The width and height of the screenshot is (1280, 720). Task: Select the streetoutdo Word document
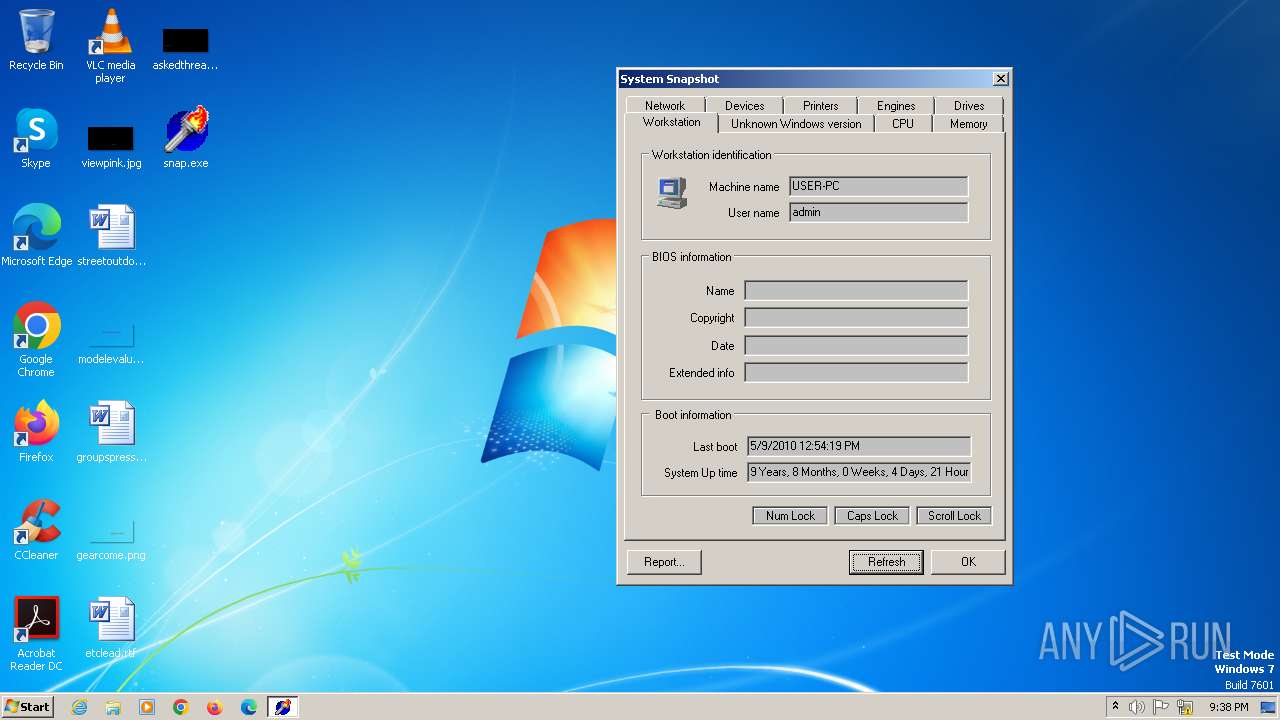click(x=111, y=235)
